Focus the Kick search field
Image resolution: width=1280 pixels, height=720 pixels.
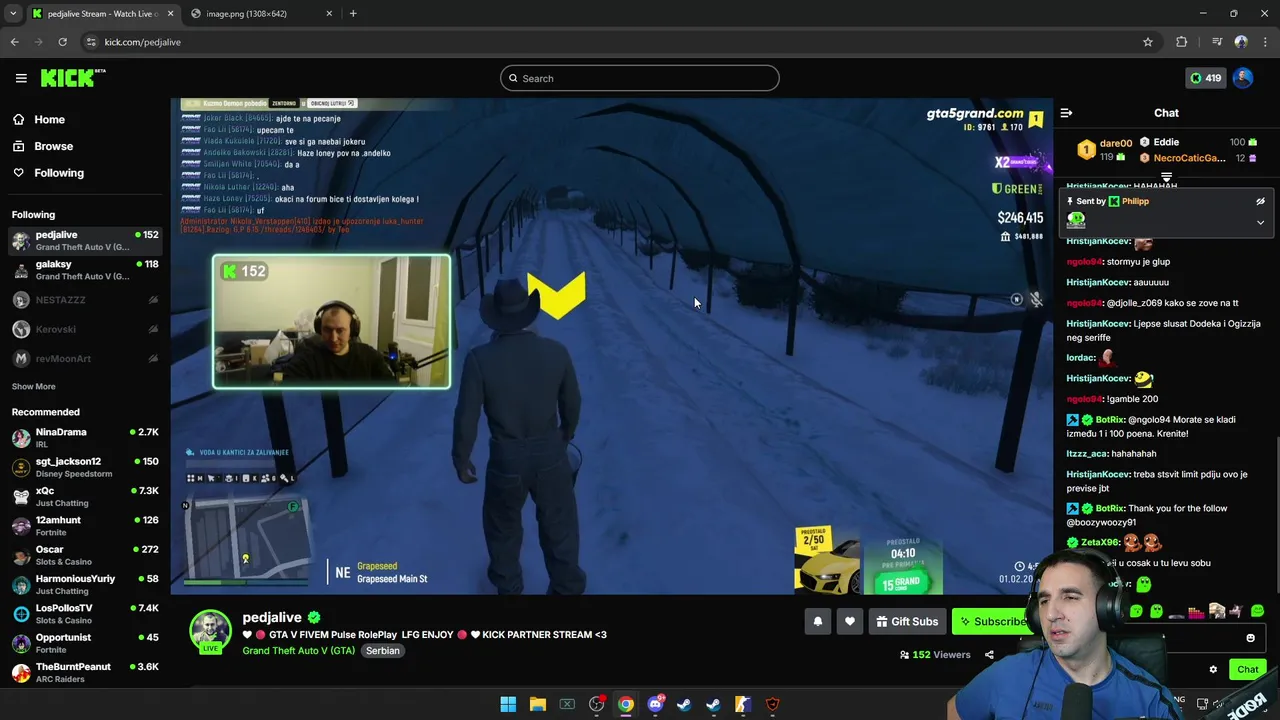640,78
